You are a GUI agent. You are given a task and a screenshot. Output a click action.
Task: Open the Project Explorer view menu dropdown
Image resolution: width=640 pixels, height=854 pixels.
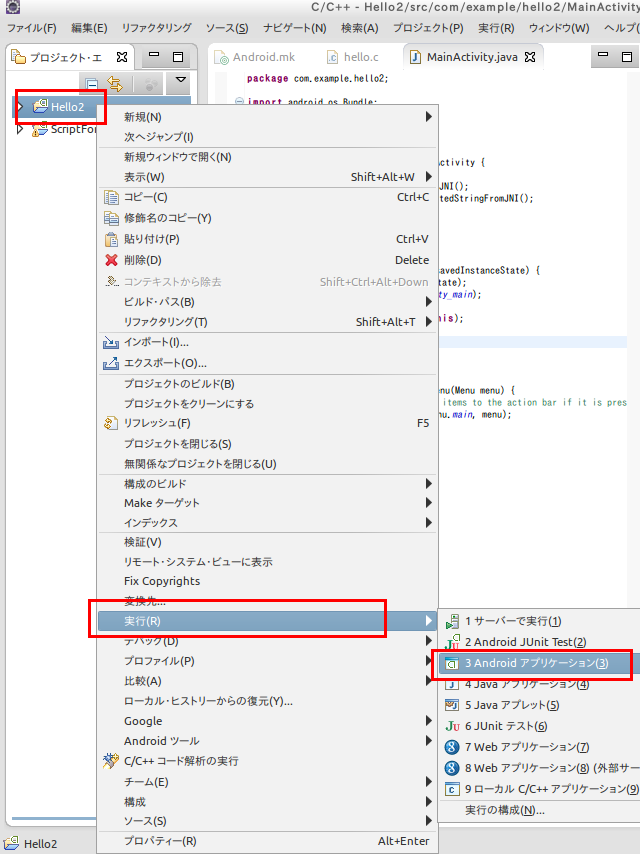180,82
